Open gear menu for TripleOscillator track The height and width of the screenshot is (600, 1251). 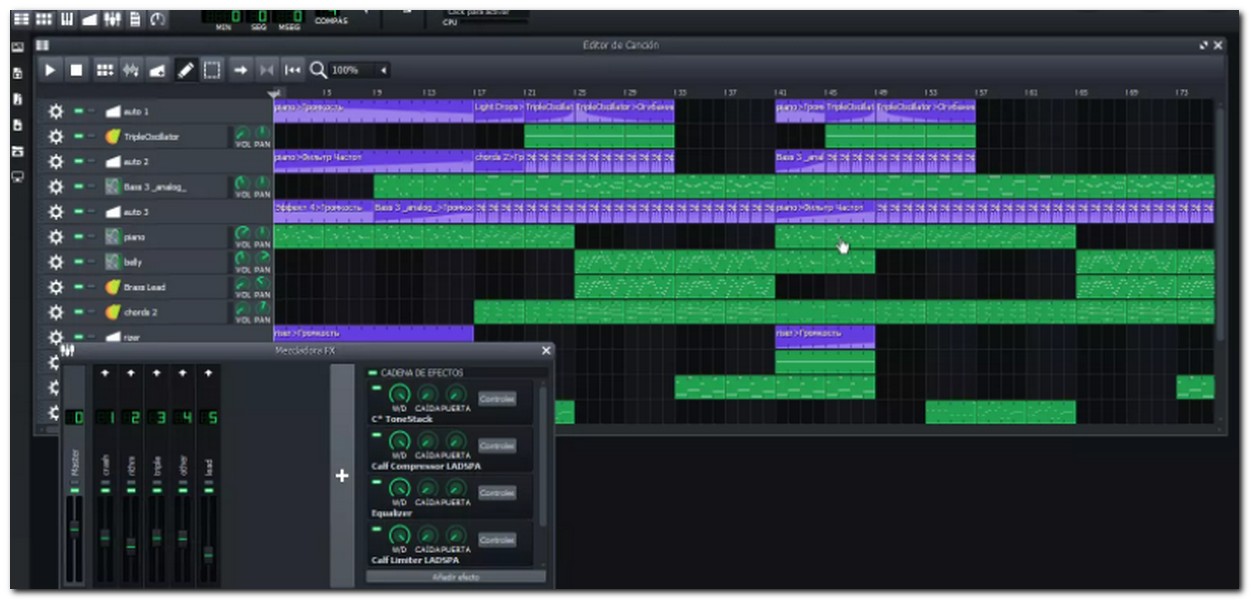pos(56,136)
